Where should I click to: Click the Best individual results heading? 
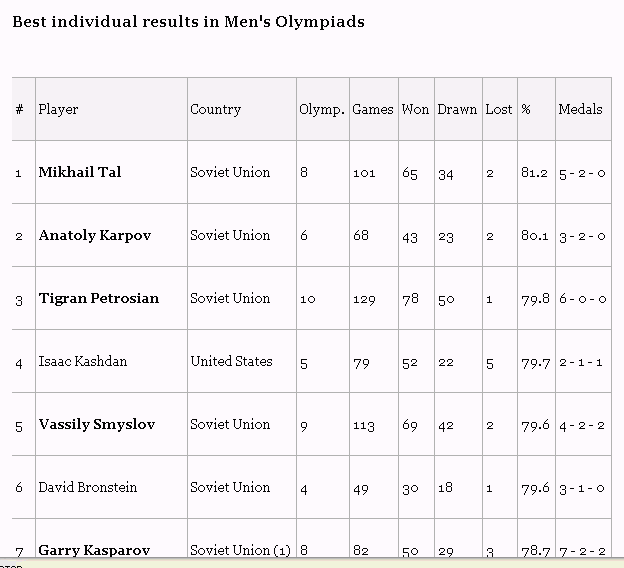188,22
